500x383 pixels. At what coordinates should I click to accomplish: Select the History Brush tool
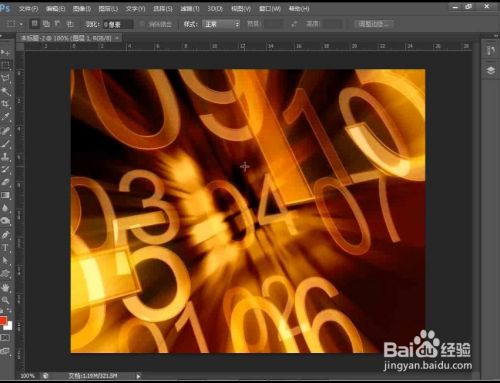[x=5, y=169]
